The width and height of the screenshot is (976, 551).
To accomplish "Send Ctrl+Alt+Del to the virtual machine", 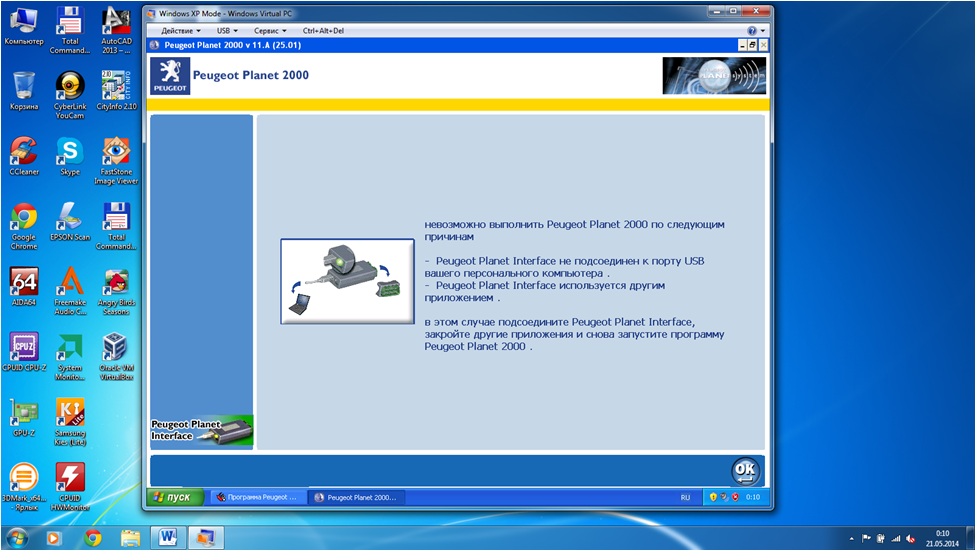I will 323,31.
